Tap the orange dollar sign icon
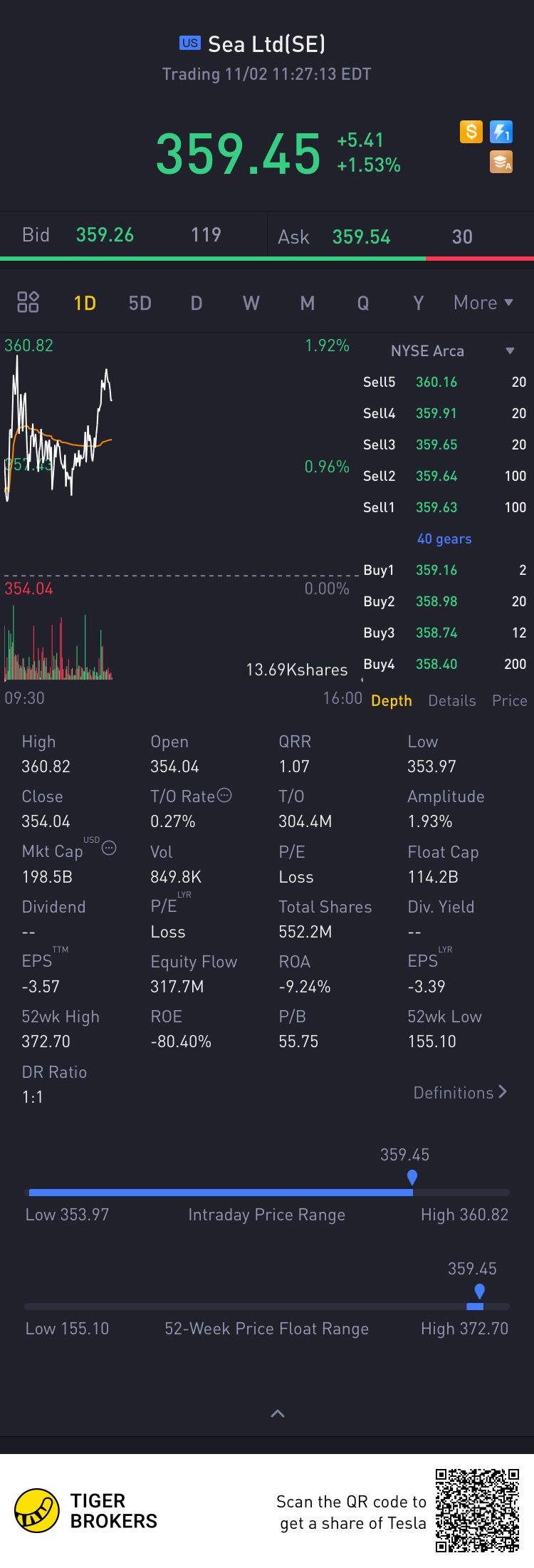The image size is (534, 1568). point(471,132)
